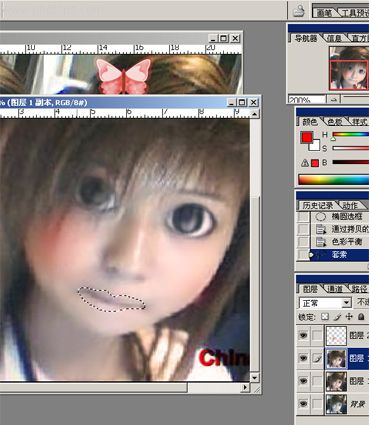Enable lock image pixels brush icon
369x425 pixels.
coord(337,317)
